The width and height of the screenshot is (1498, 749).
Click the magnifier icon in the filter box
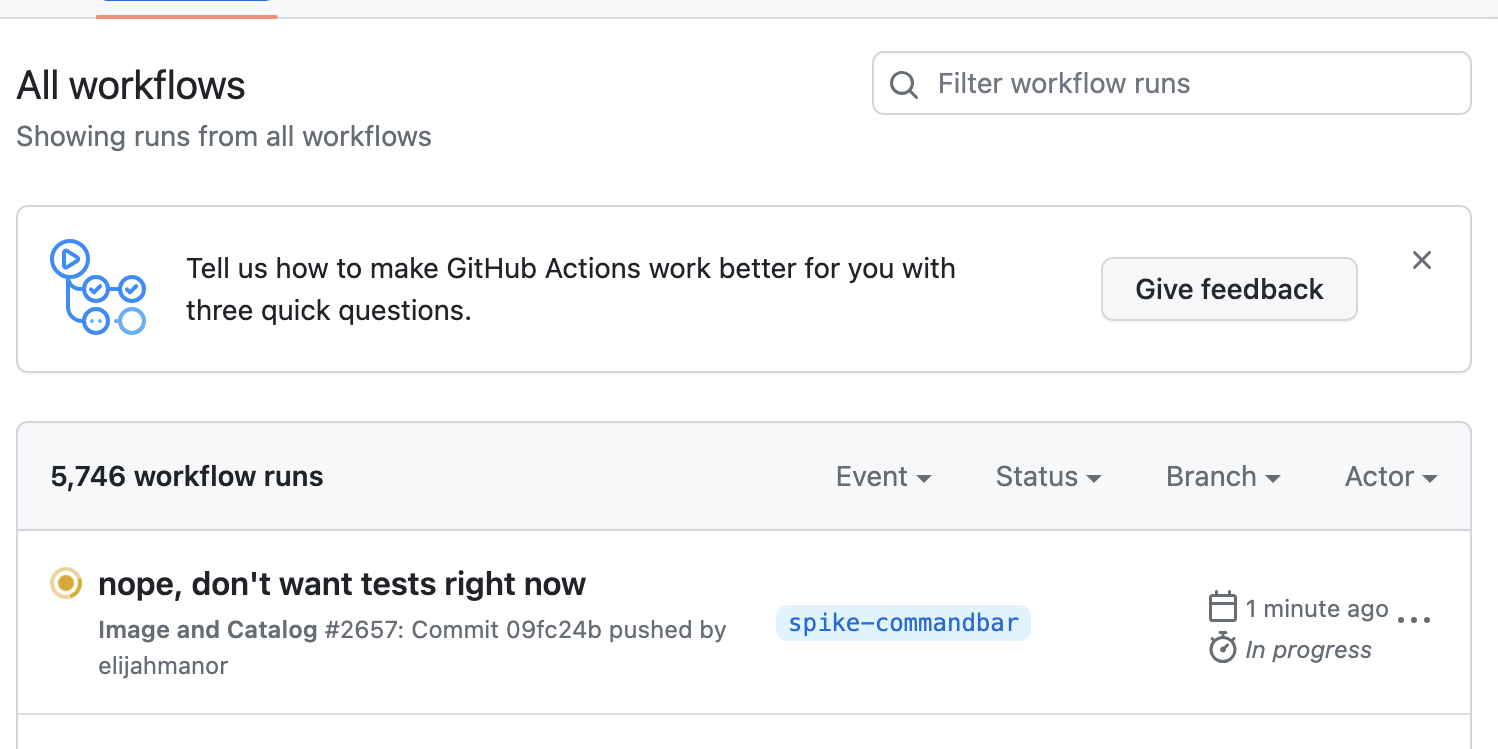tap(904, 84)
